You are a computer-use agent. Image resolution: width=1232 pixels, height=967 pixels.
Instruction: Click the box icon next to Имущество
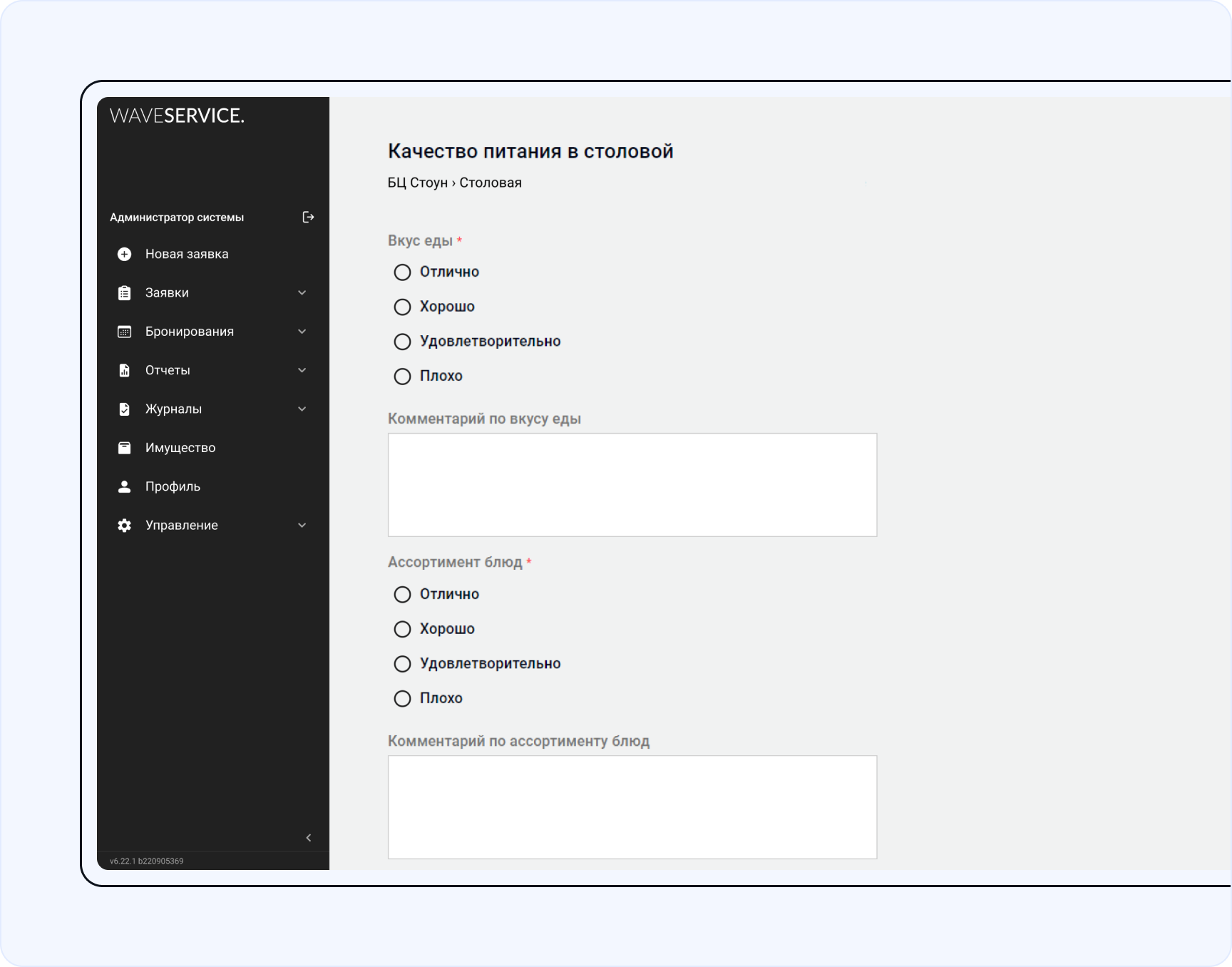click(124, 448)
